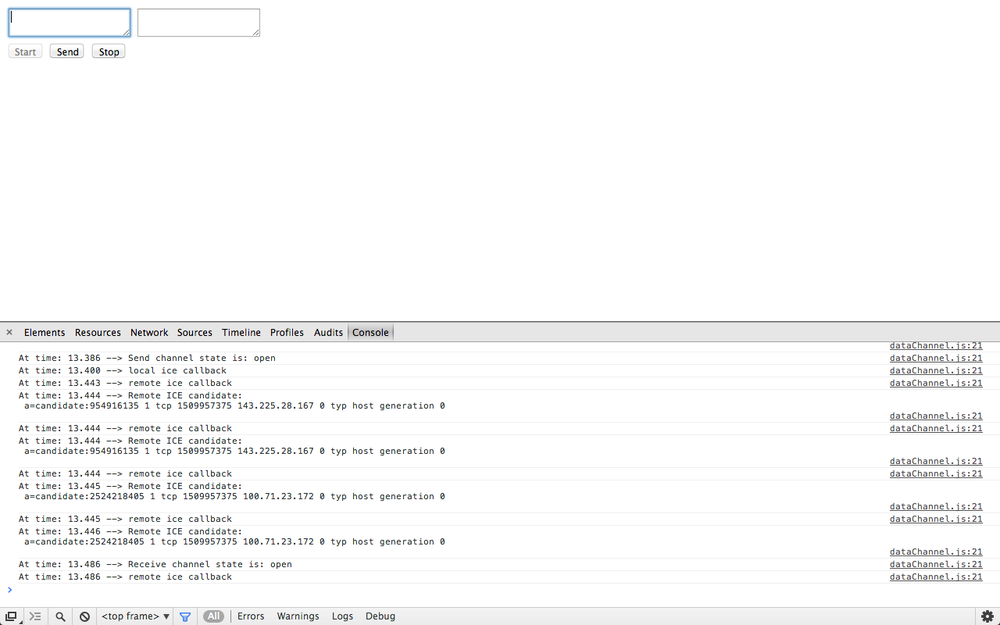1000x625 pixels.
Task: Click the dock-side toggle icon in DevTools
Action: click(x=12, y=616)
